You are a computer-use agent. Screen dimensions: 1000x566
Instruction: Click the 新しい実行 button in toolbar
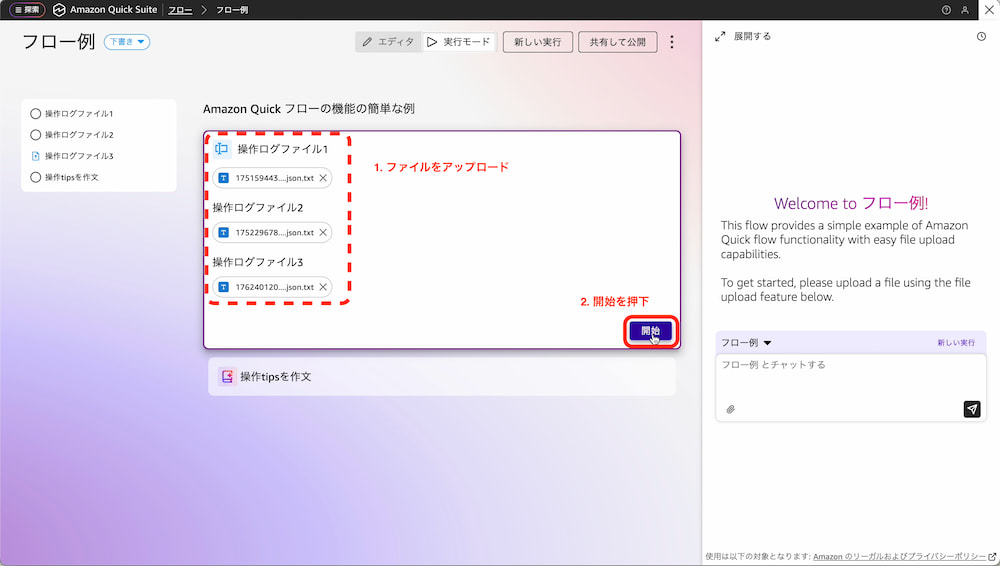click(538, 42)
